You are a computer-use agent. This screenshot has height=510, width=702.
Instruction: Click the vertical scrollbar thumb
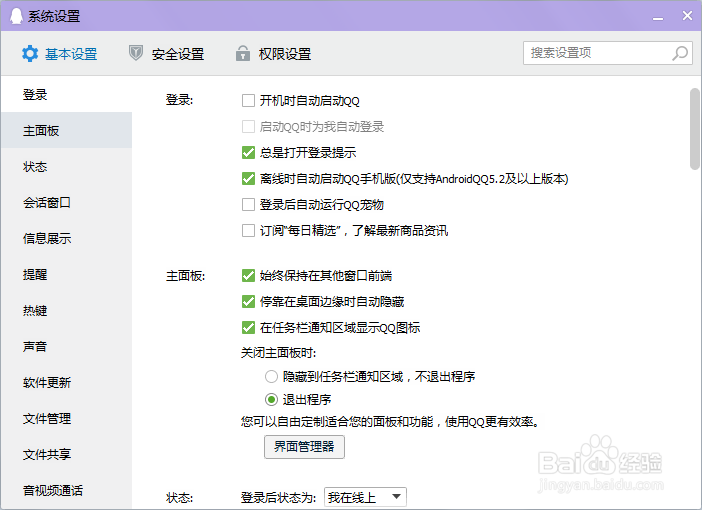point(695,129)
